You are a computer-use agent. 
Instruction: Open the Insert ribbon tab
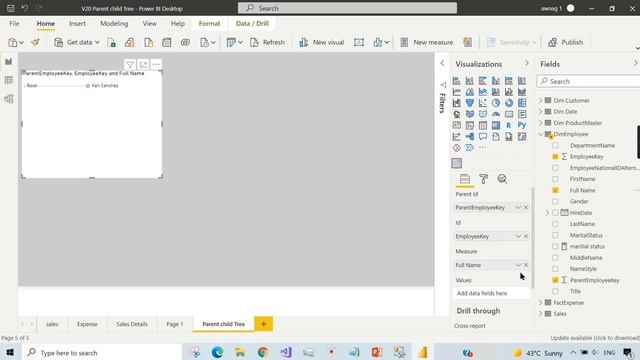77,24
